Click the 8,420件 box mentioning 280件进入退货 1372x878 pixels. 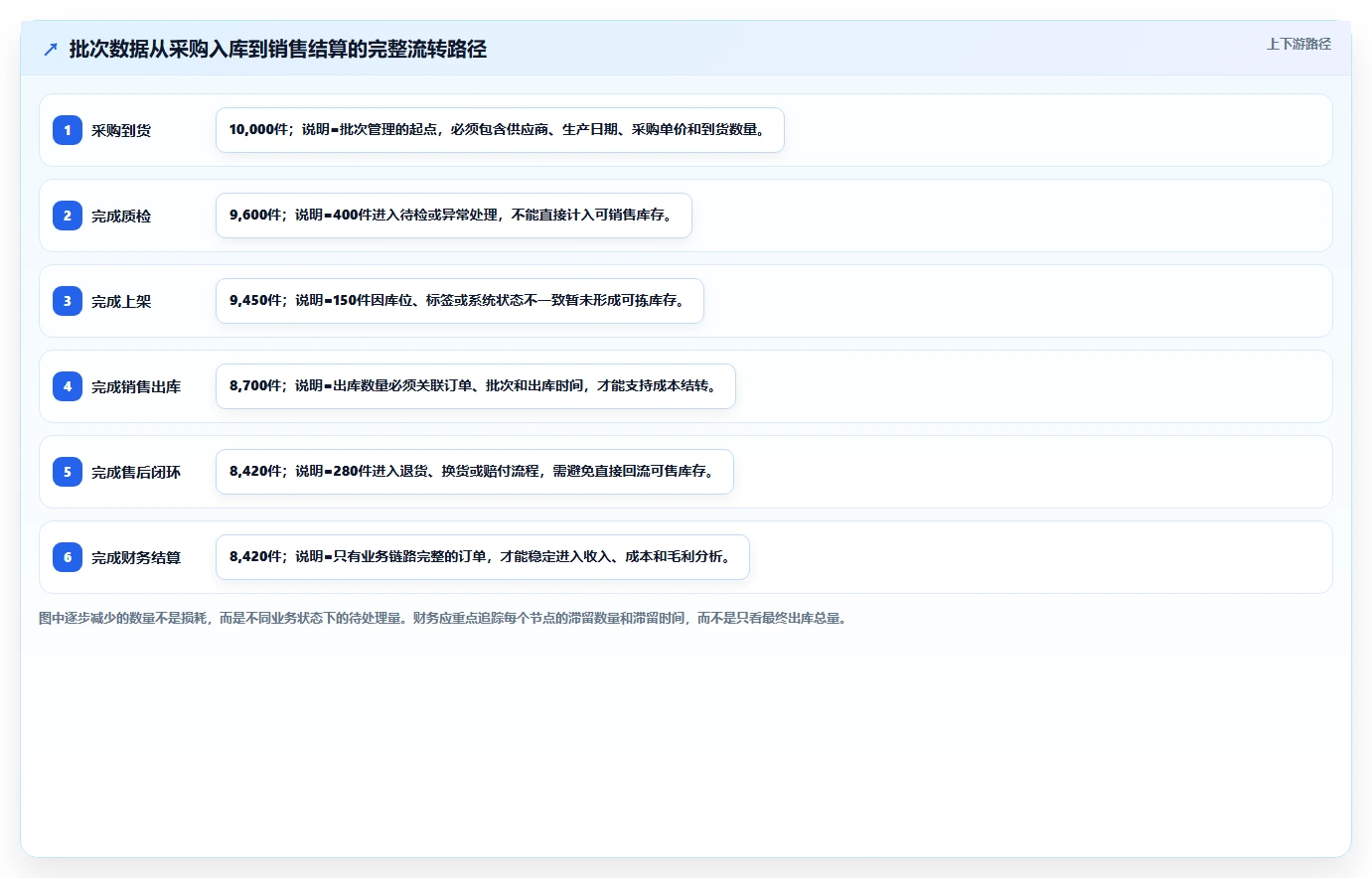point(475,472)
